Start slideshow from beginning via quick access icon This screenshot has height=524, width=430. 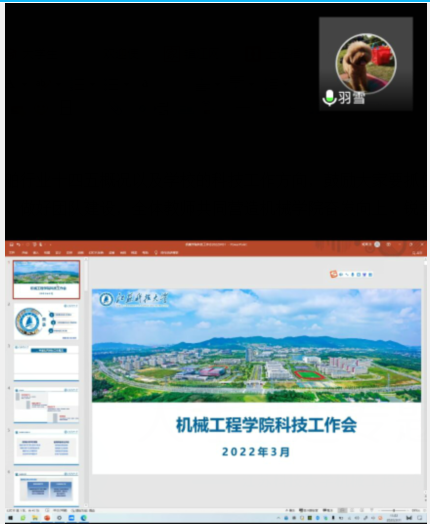pos(34,244)
